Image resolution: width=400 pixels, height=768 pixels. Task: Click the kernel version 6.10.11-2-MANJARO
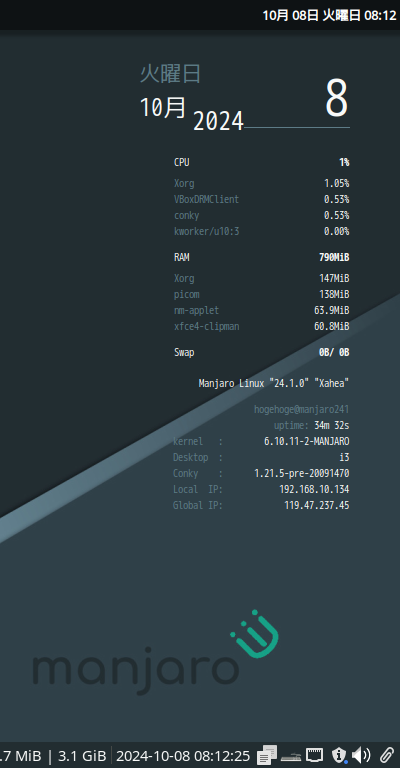[306, 441]
